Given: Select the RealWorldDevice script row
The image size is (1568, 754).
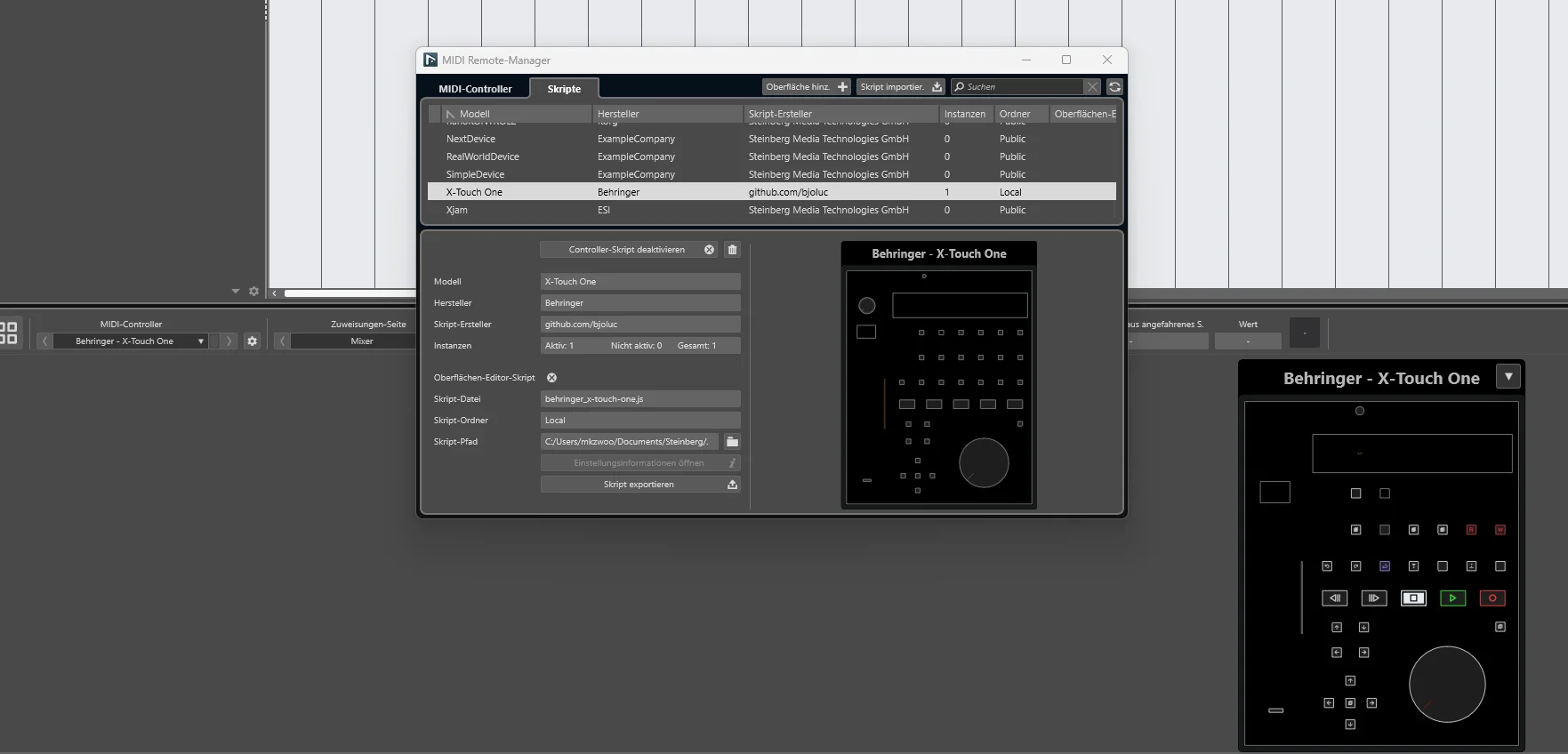Looking at the screenshot, I should click(771, 156).
